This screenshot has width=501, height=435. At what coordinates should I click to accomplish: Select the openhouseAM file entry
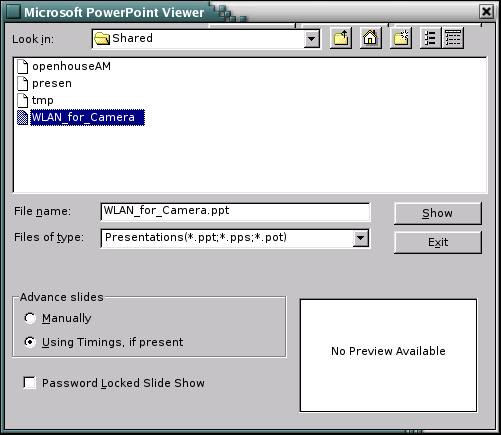71,66
